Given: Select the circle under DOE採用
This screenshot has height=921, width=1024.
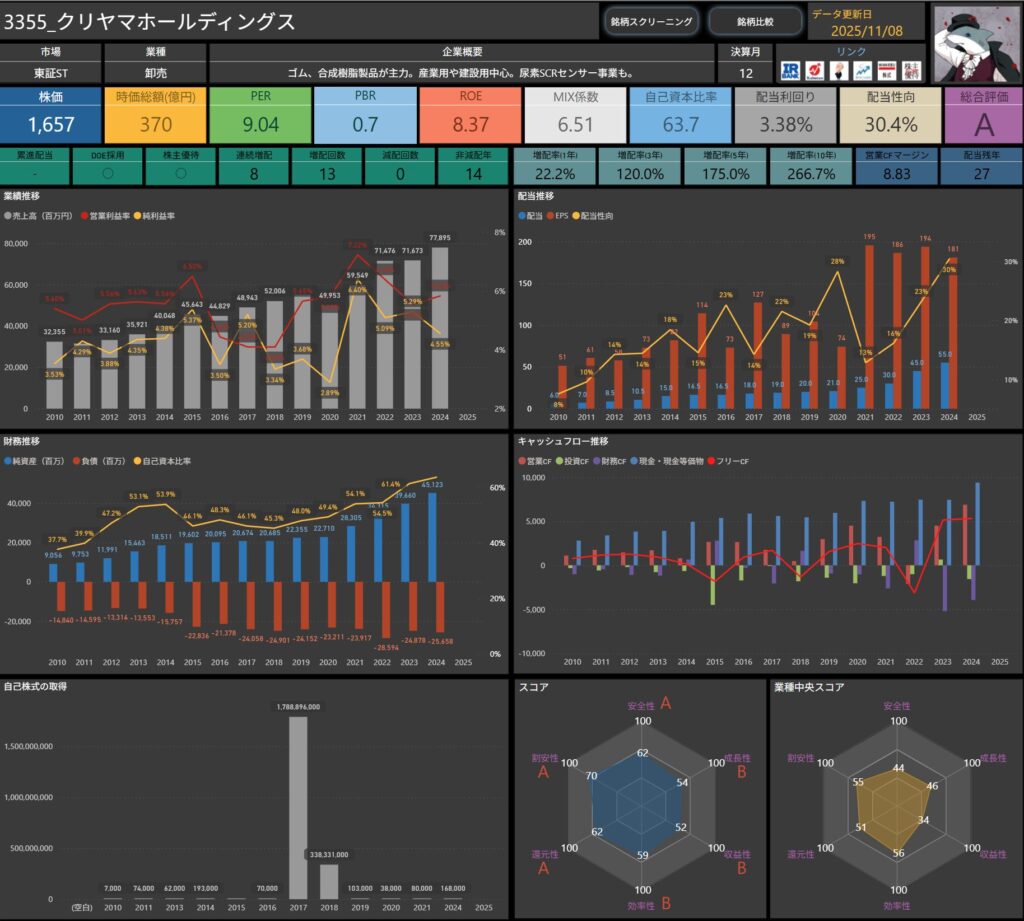Looking at the screenshot, I should (x=107, y=172).
